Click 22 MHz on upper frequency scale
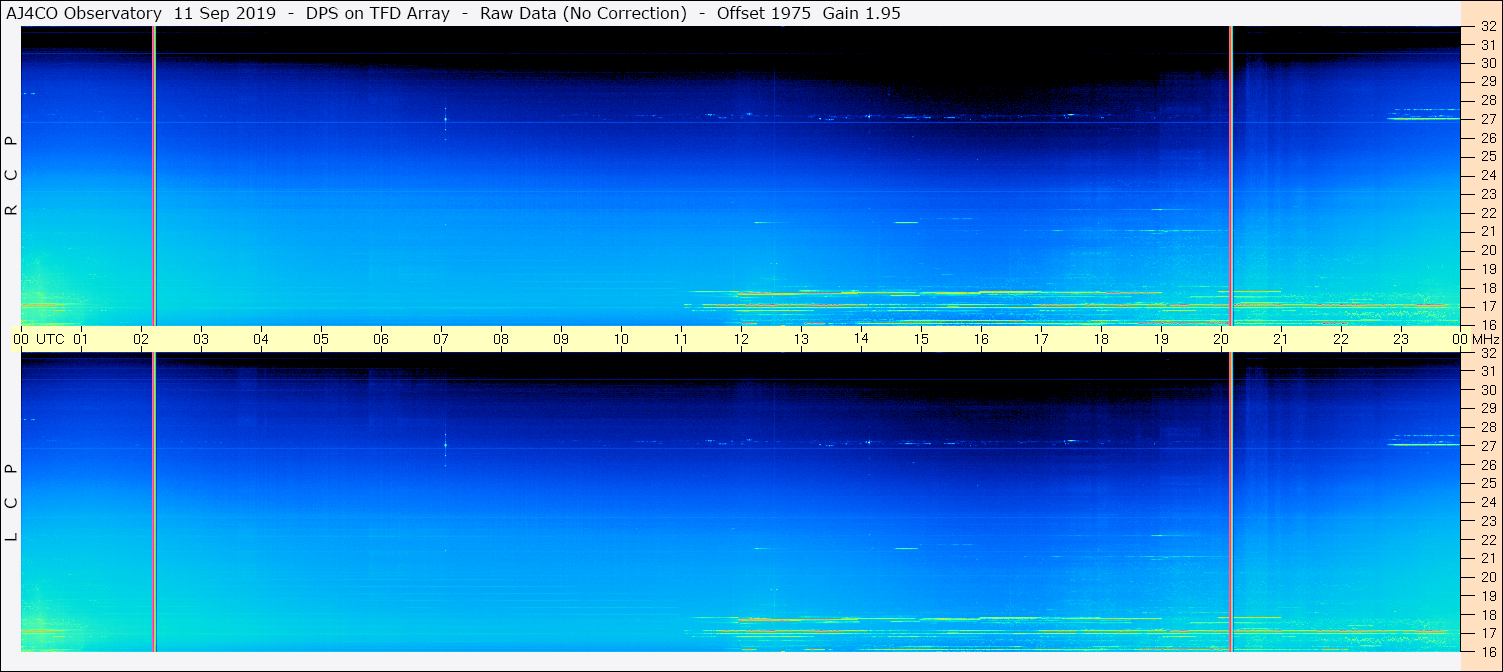Image resolution: width=1503 pixels, height=672 pixels. click(1488, 213)
